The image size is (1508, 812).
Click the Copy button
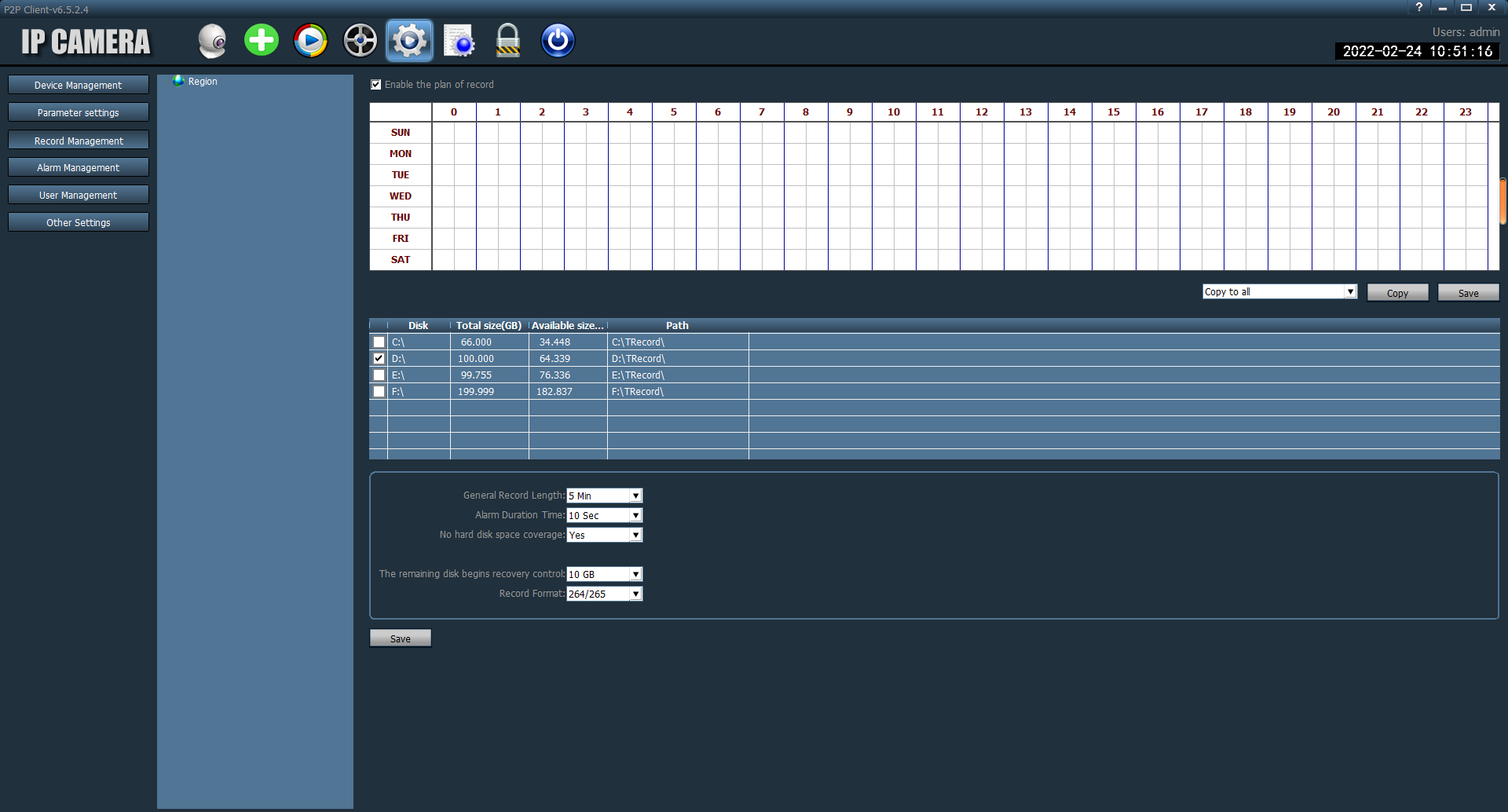[1397, 293]
